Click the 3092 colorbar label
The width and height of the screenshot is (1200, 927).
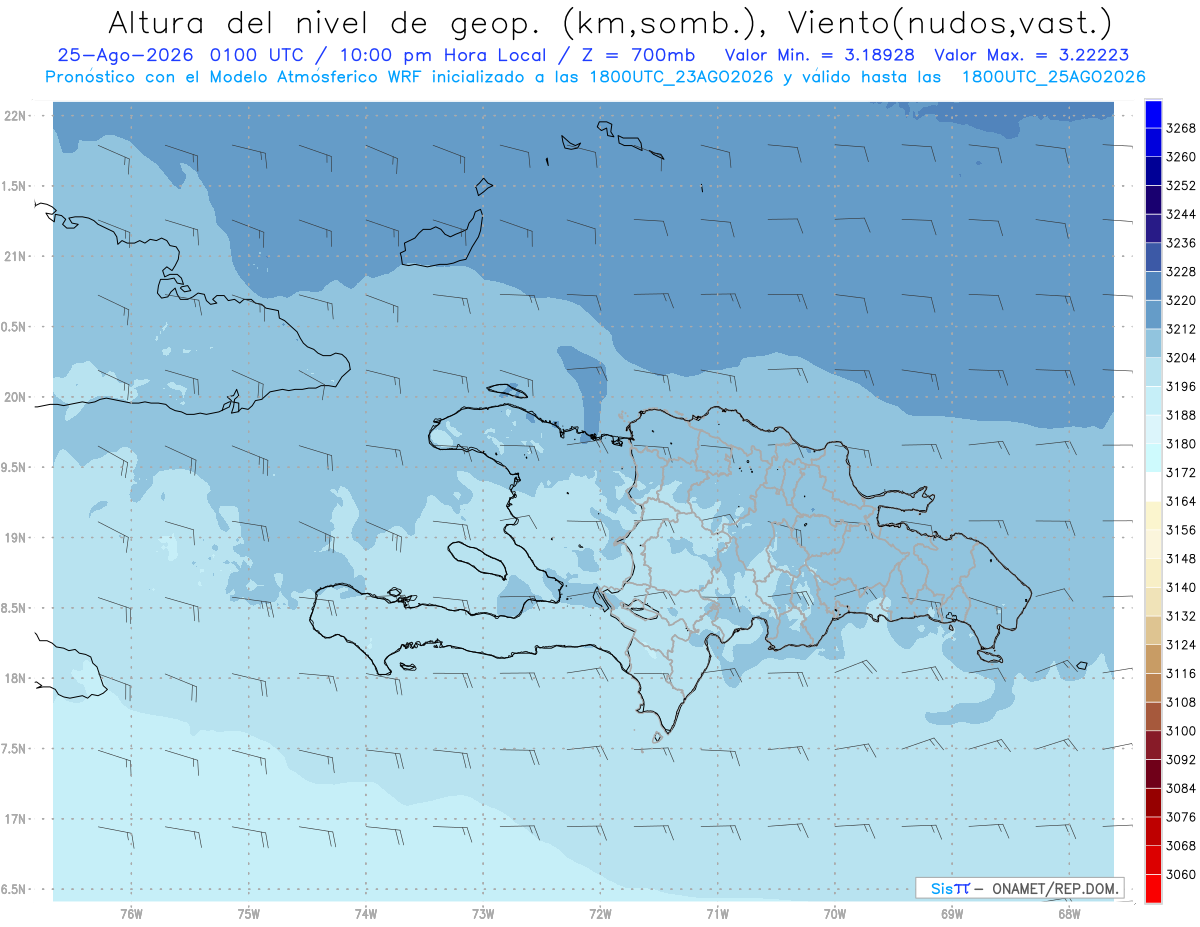click(x=1181, y=760)
